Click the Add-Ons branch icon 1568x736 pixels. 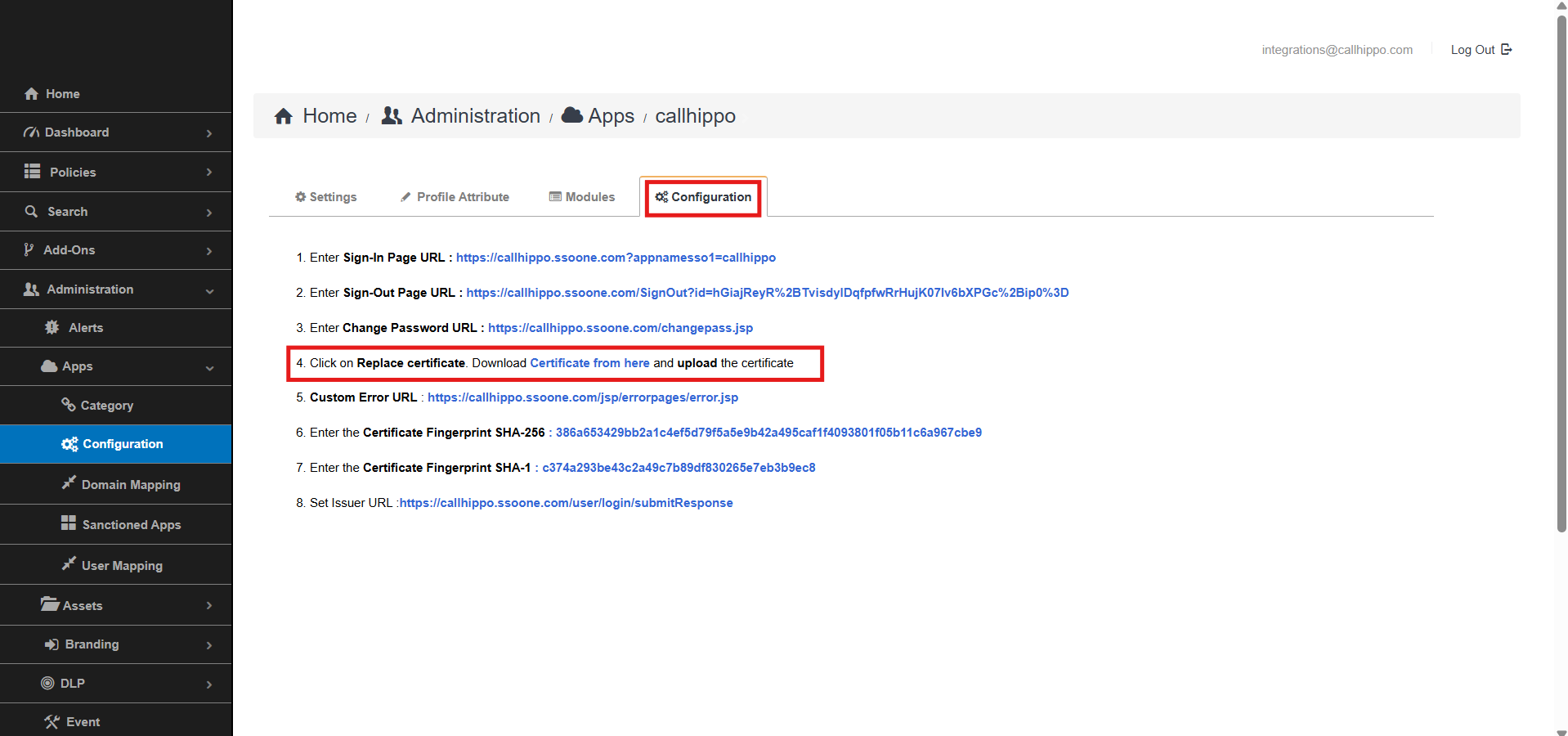(29, 250)
